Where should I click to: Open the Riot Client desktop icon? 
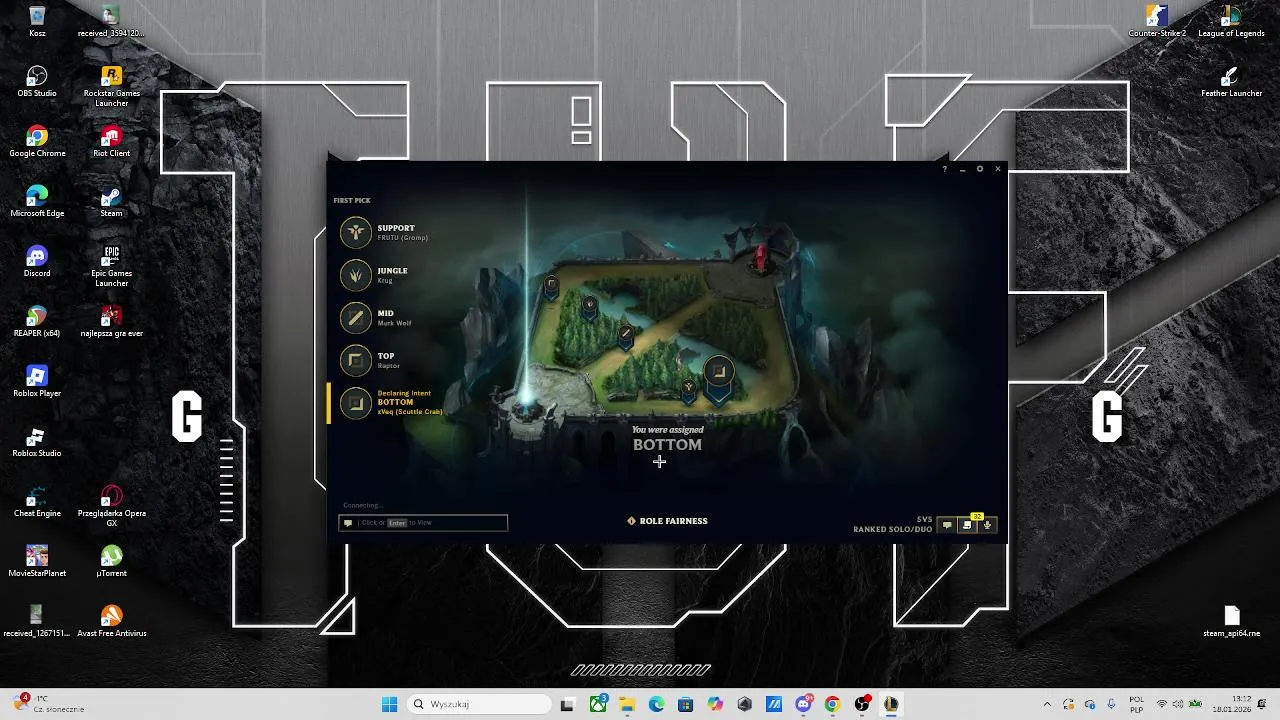click(x=111, y=142)
